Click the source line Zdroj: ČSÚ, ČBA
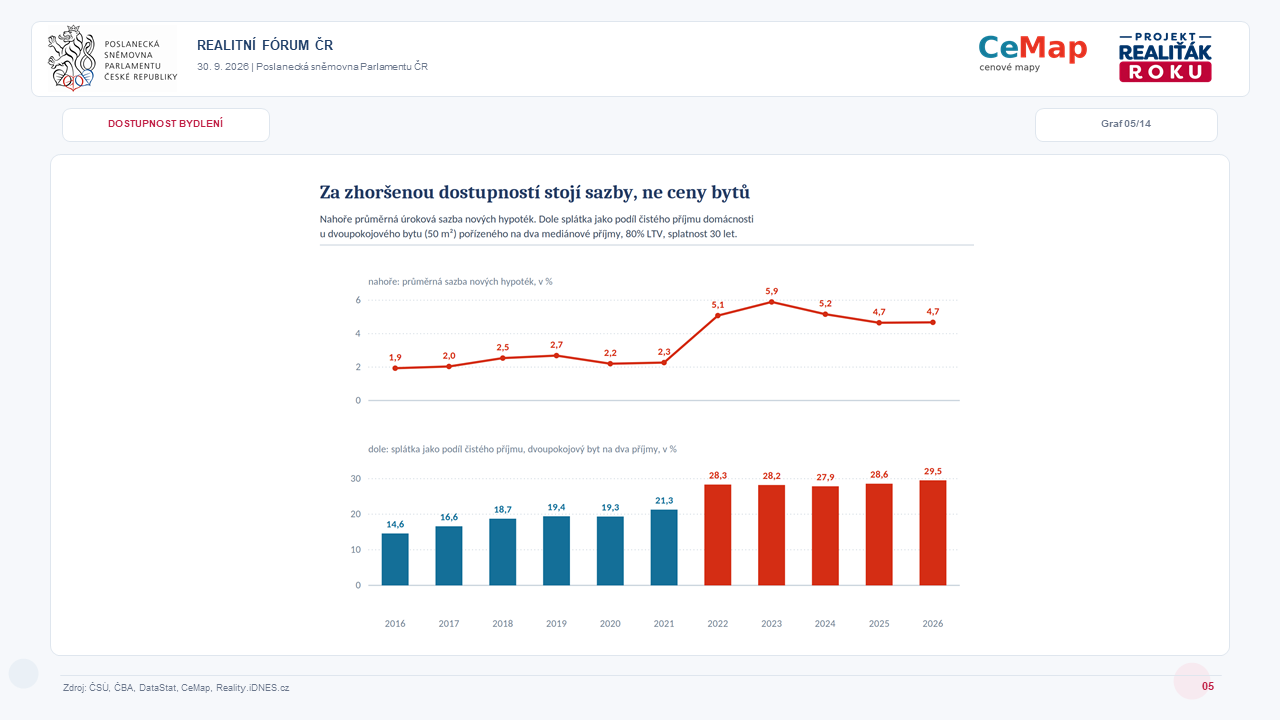The image size is (1280, 720). [x=176, y=688]
